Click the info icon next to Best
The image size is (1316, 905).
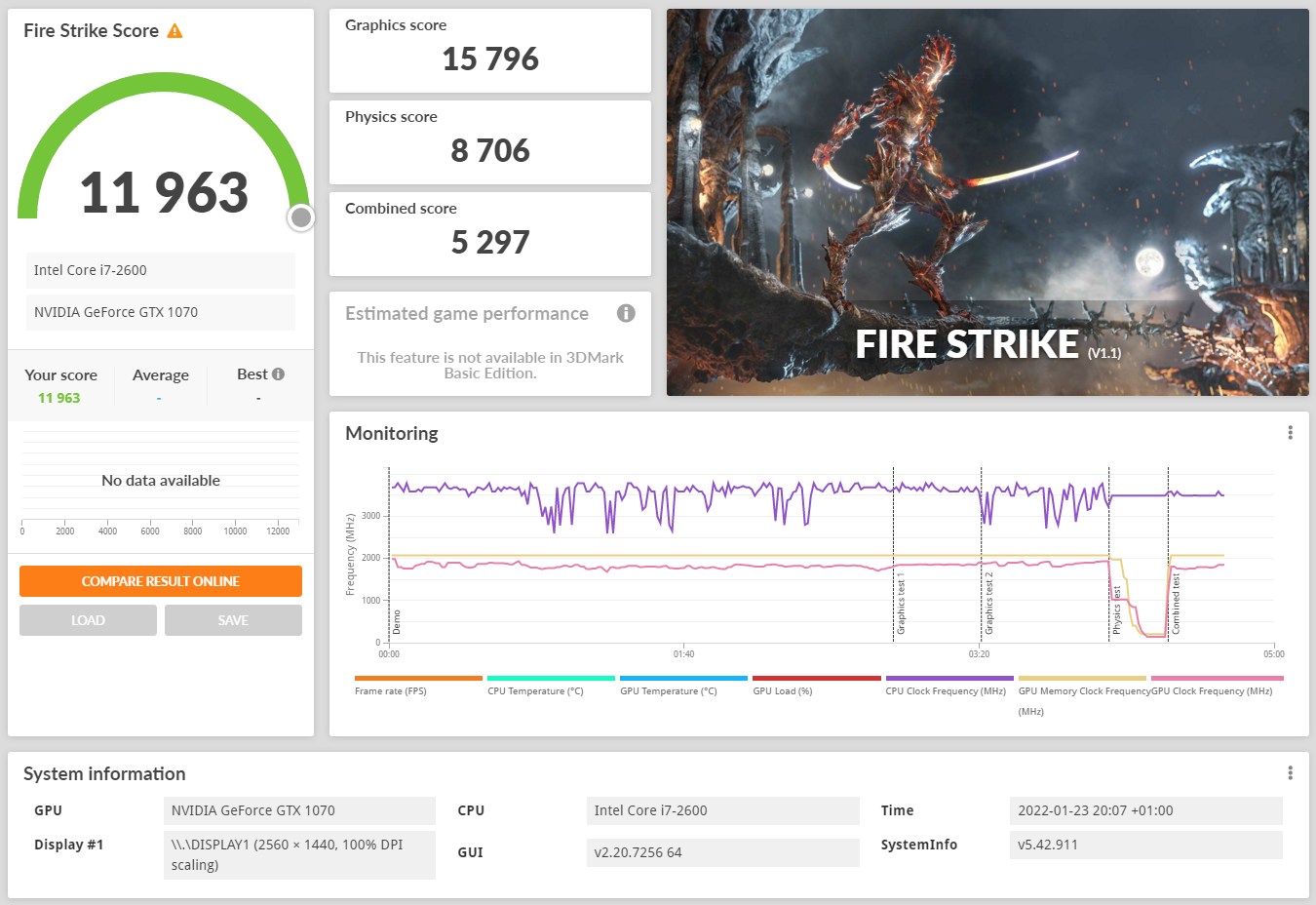(278, 374)
